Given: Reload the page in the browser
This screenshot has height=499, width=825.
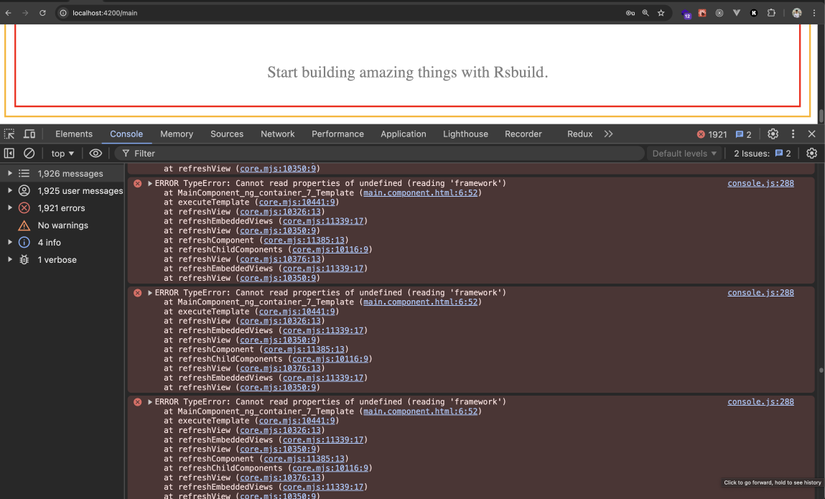Looking at the screenshot, I should pyautogui.click(x=43, y=13).
